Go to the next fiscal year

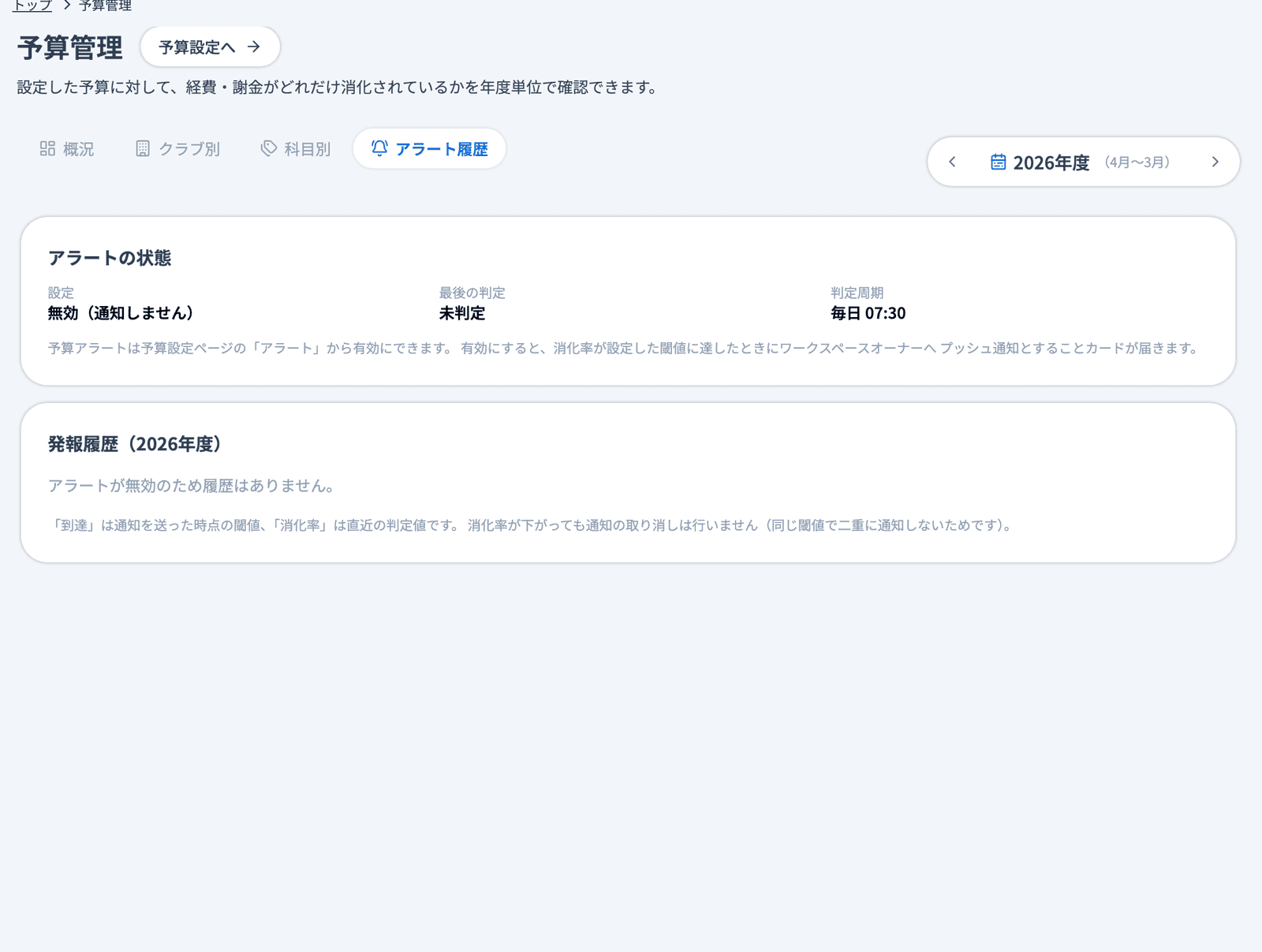pyautogui.click(x=1215, y=162)
